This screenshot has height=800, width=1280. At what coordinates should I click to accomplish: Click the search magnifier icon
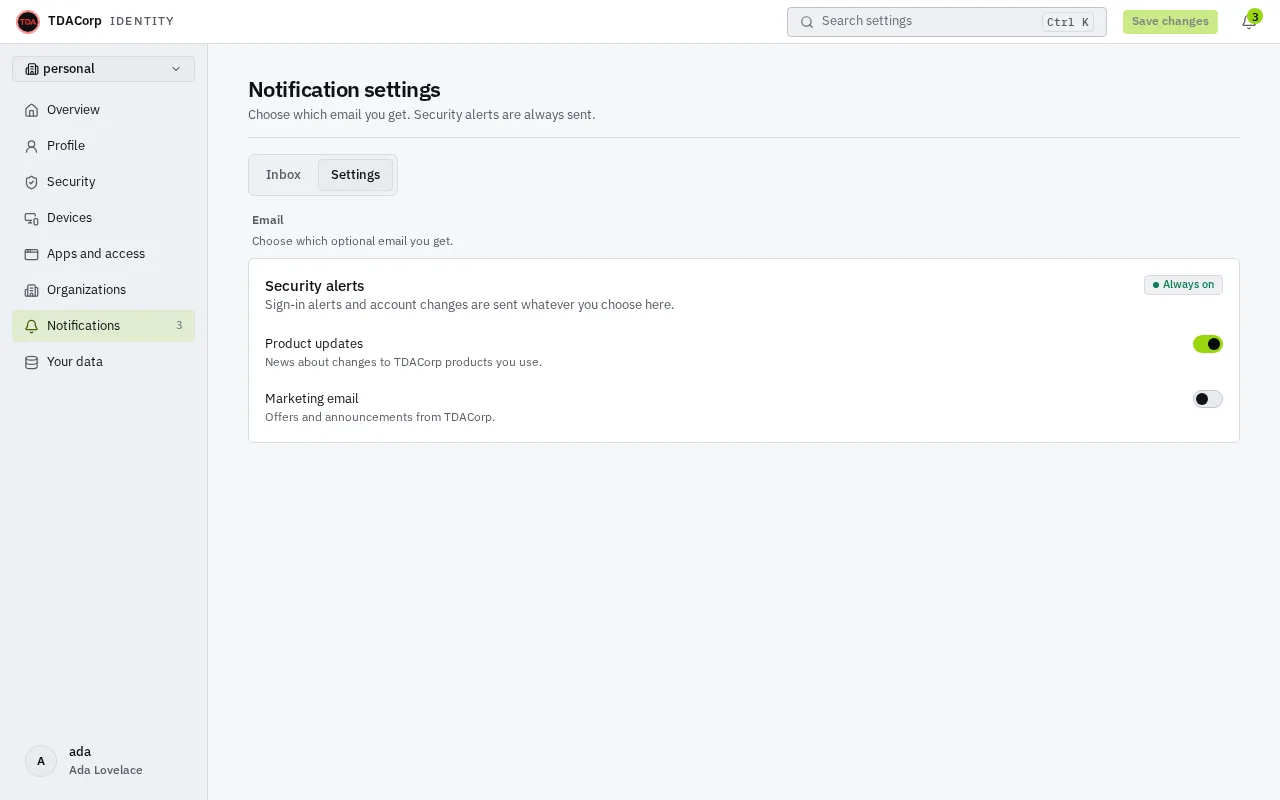coord(807,22)
